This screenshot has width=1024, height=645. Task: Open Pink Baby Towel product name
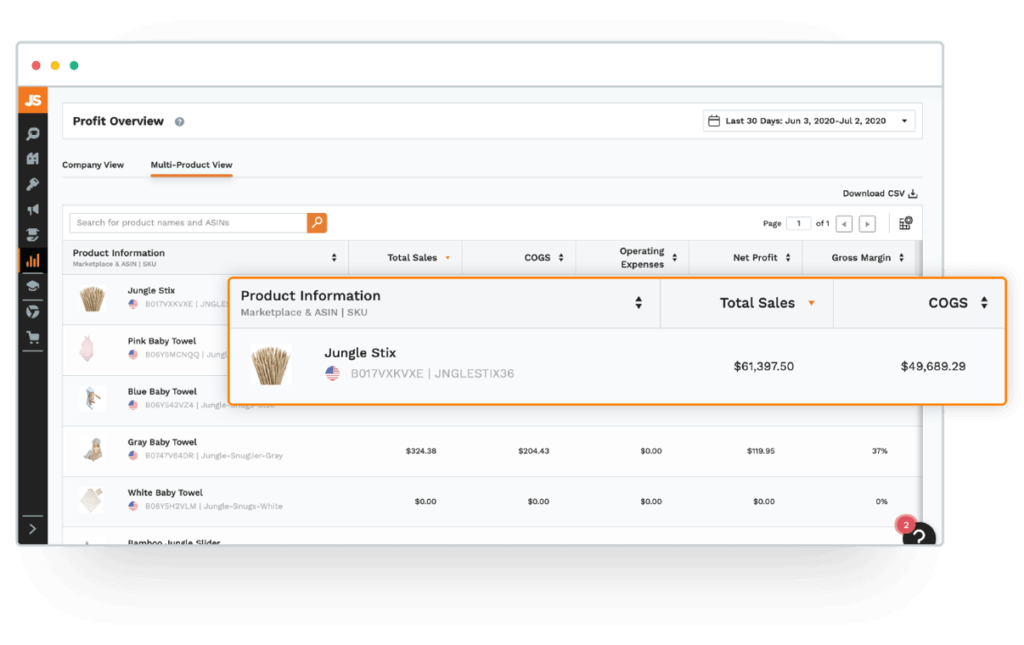coord(162,341)
